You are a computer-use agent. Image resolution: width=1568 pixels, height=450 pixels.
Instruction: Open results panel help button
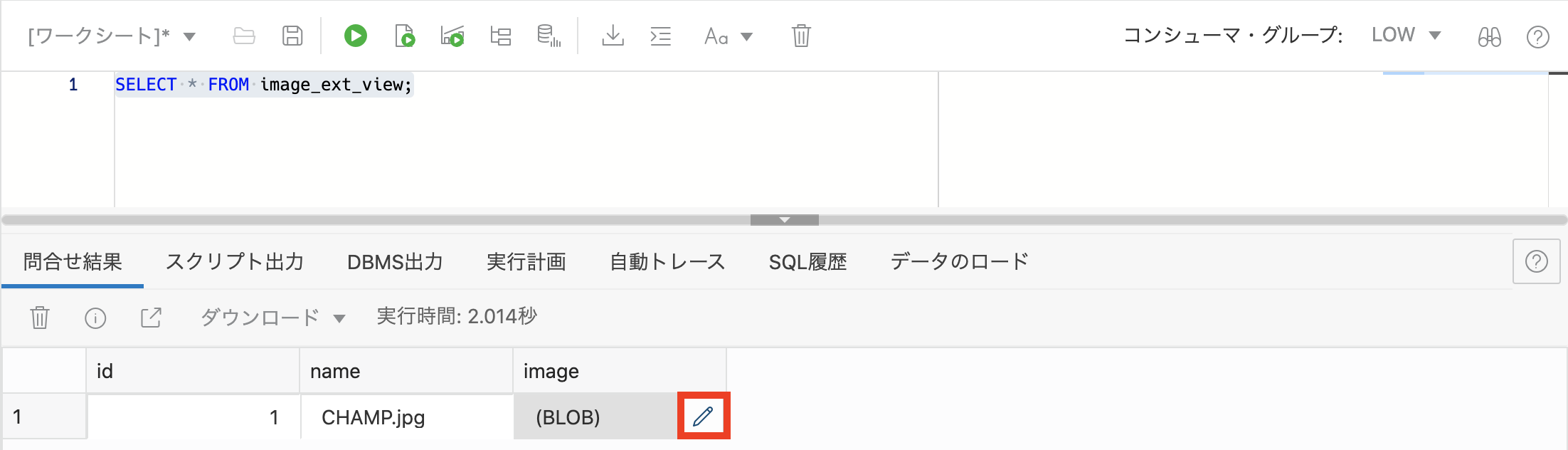1536,261
